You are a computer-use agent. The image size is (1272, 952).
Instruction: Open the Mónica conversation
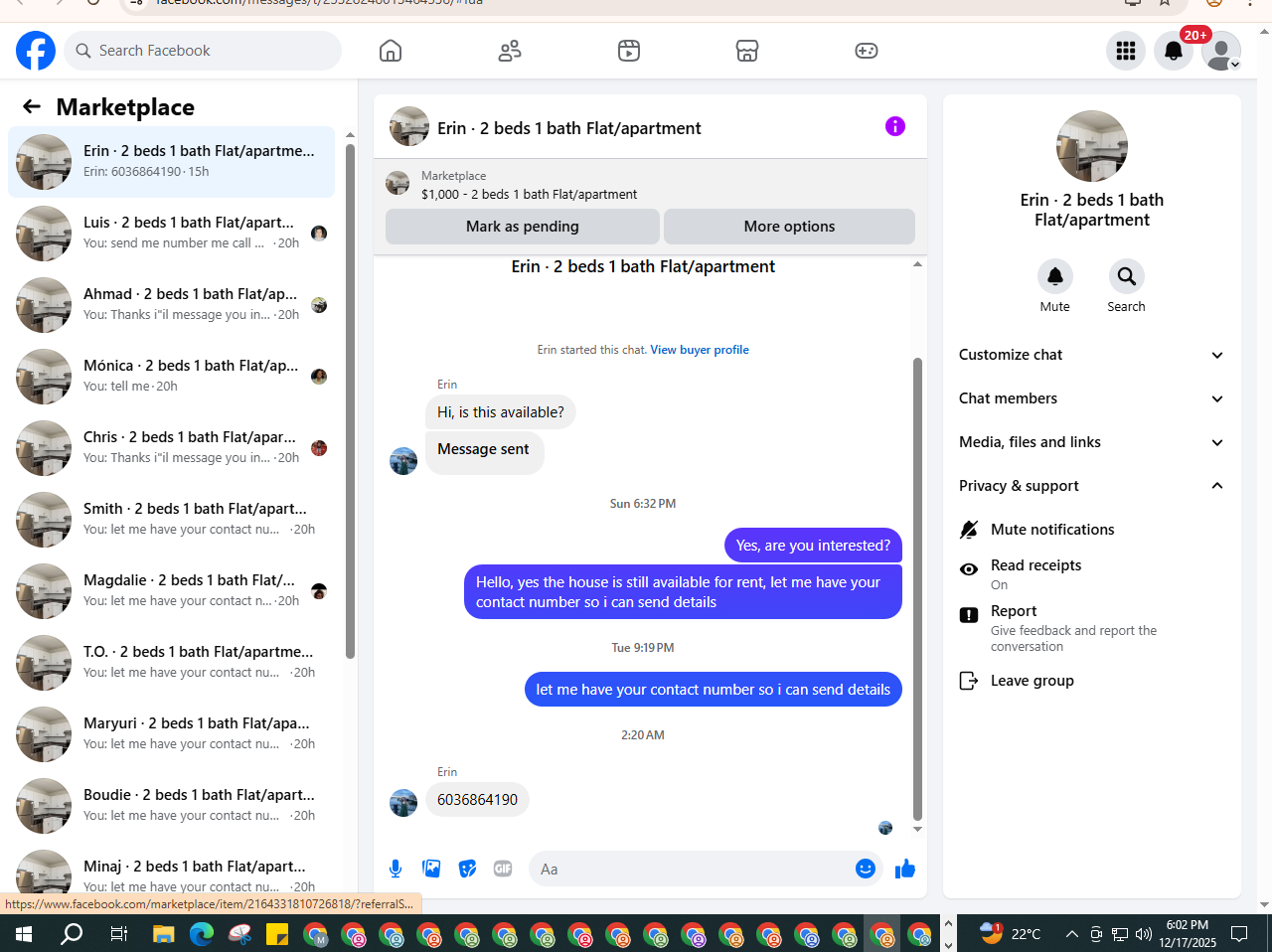[171, 377]
